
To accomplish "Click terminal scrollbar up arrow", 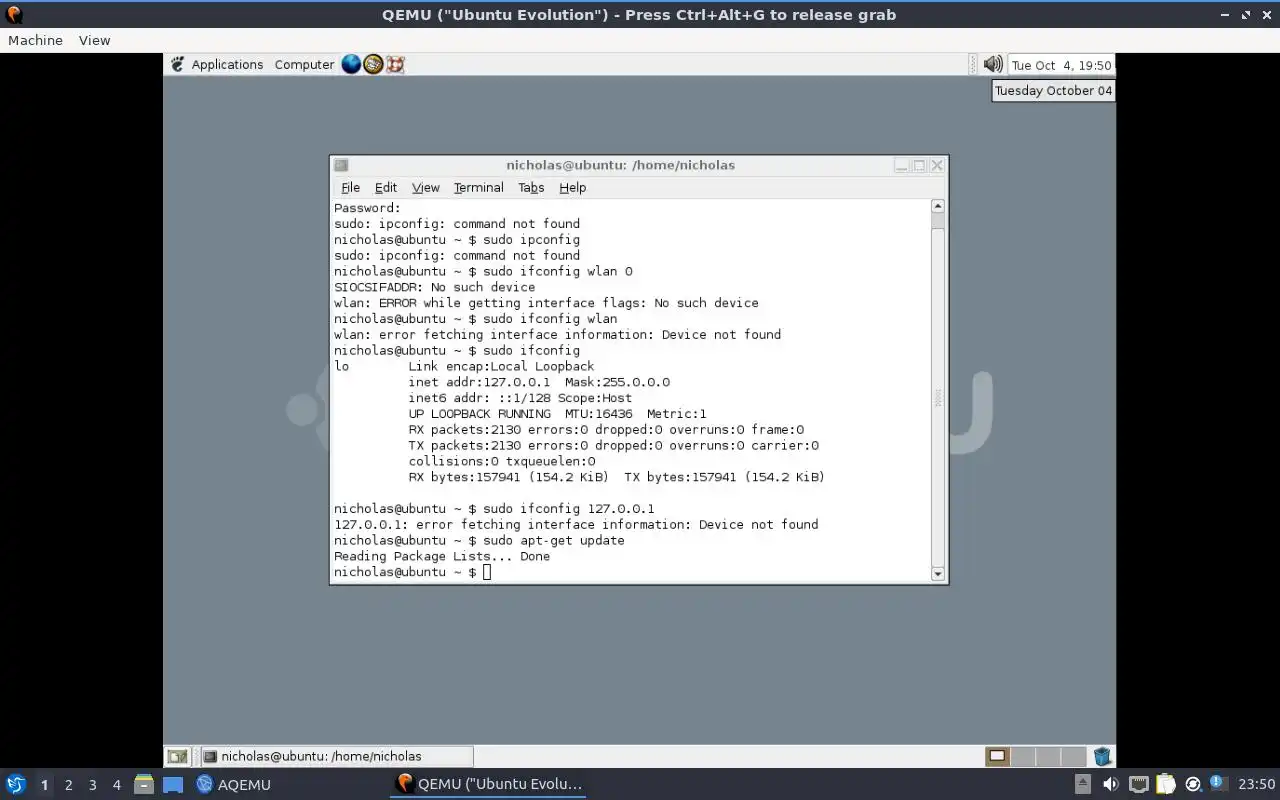I will [x=937, y=206].
